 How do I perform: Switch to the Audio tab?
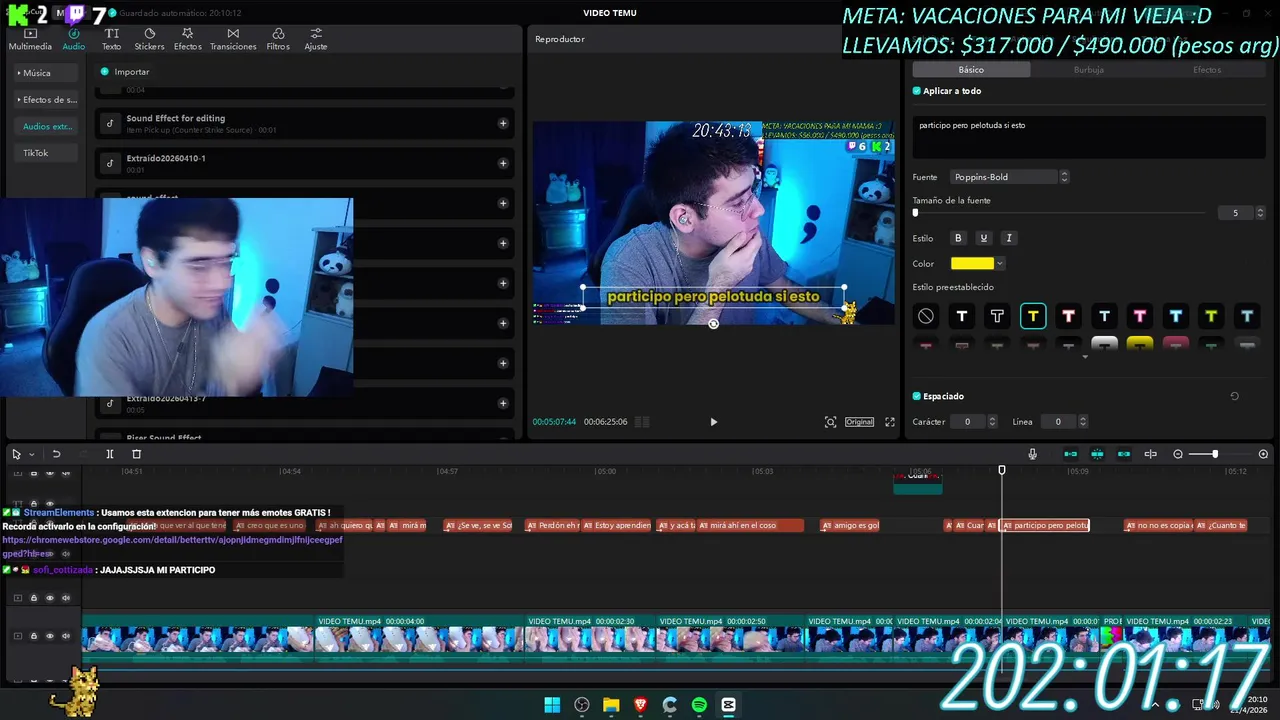point(74,39)
